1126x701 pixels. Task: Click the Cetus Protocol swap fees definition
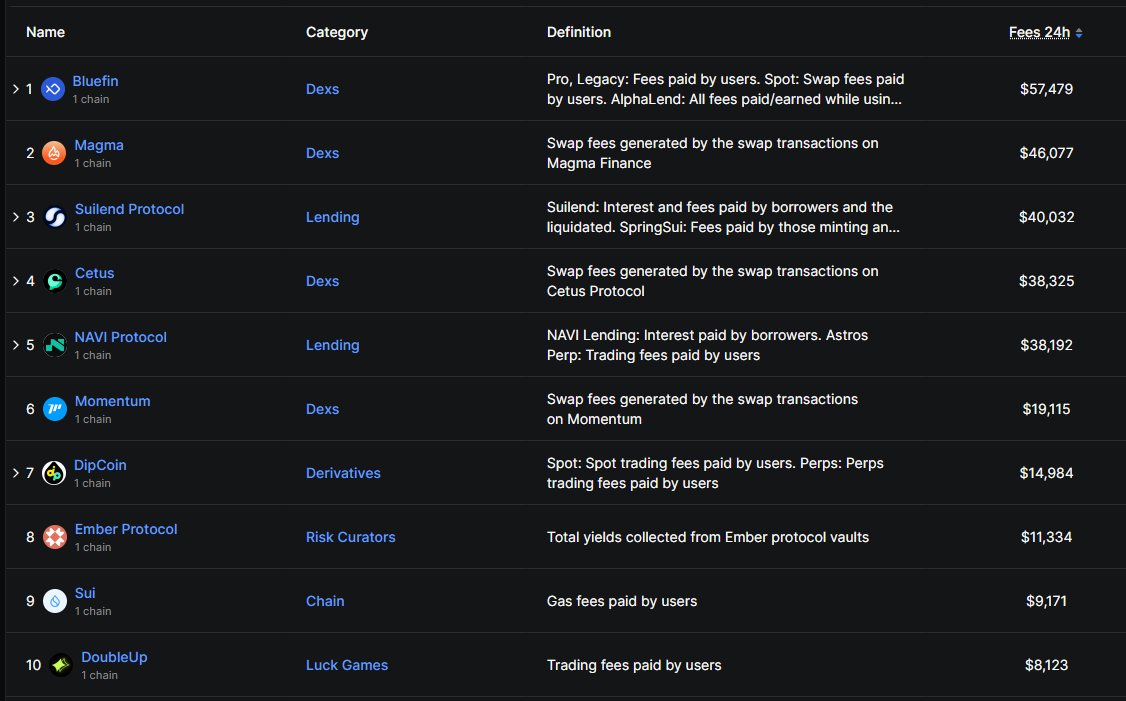click(712, 281)
